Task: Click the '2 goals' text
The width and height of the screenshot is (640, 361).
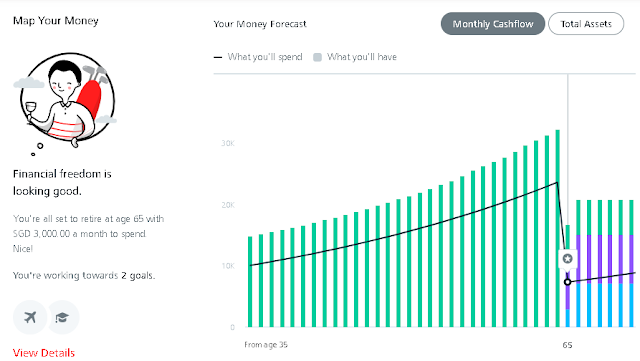Action: [x=138, y=276]
